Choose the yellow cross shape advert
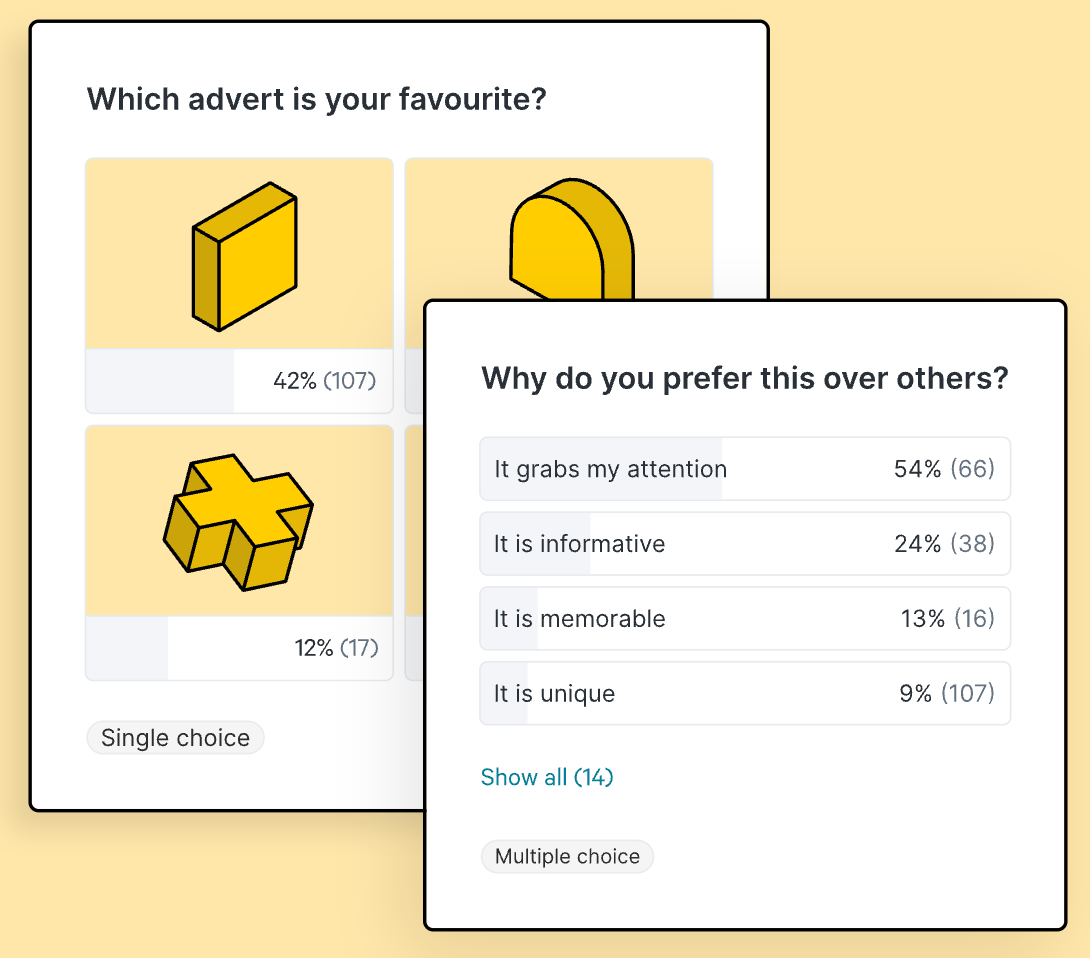The height and width of the screenshot is (958, 1090). 239,520
